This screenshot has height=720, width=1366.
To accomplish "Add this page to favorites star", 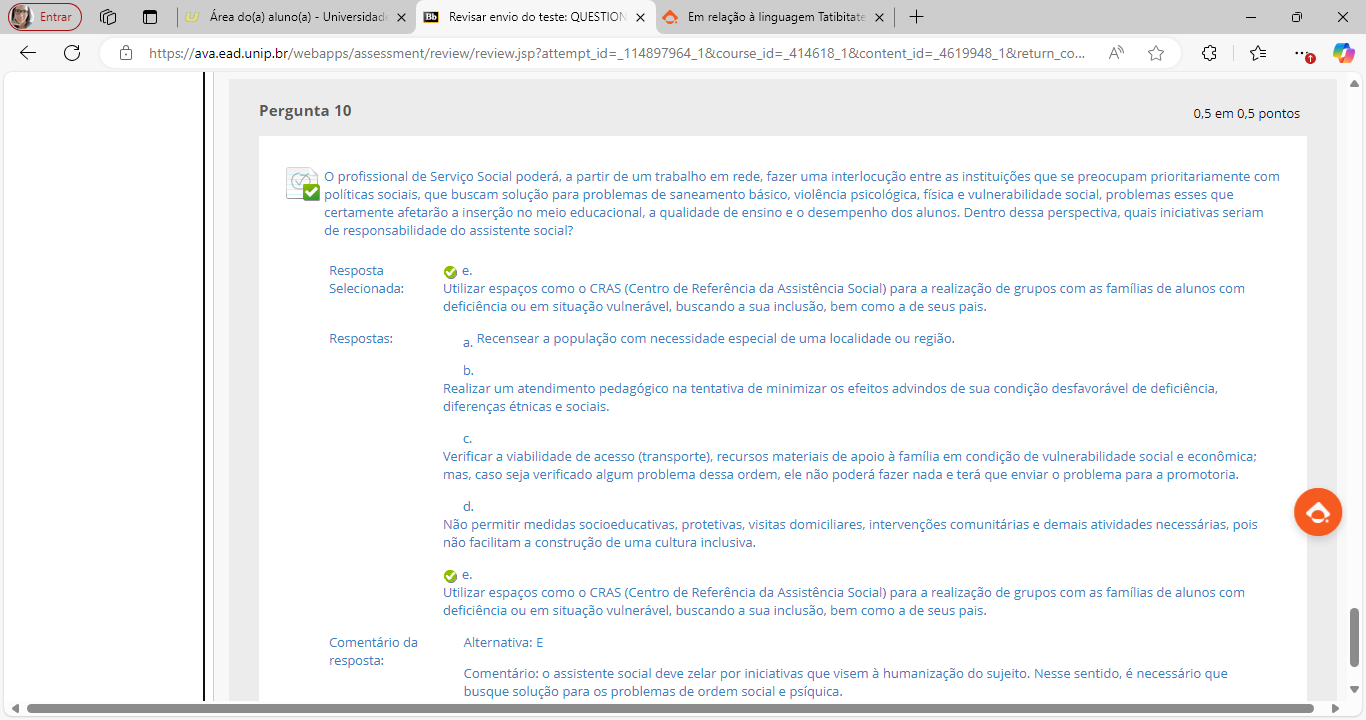I will point(1156,53).
